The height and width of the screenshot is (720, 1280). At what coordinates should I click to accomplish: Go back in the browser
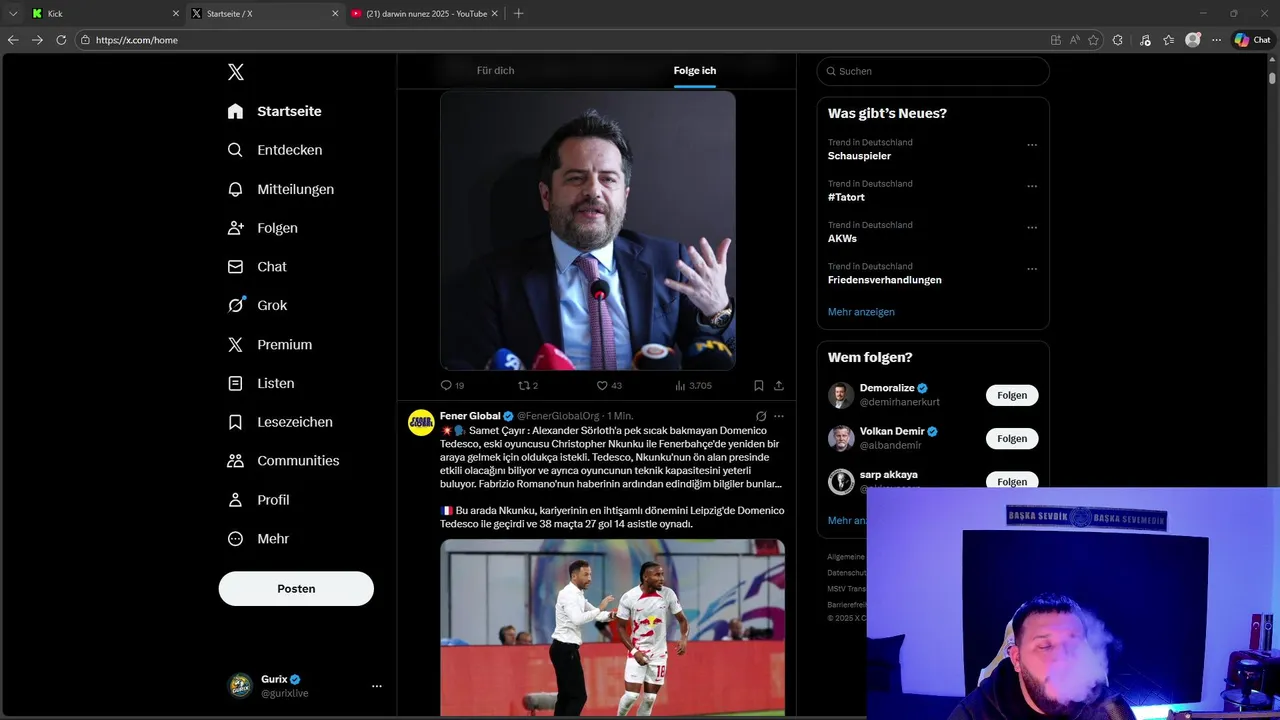13,40
